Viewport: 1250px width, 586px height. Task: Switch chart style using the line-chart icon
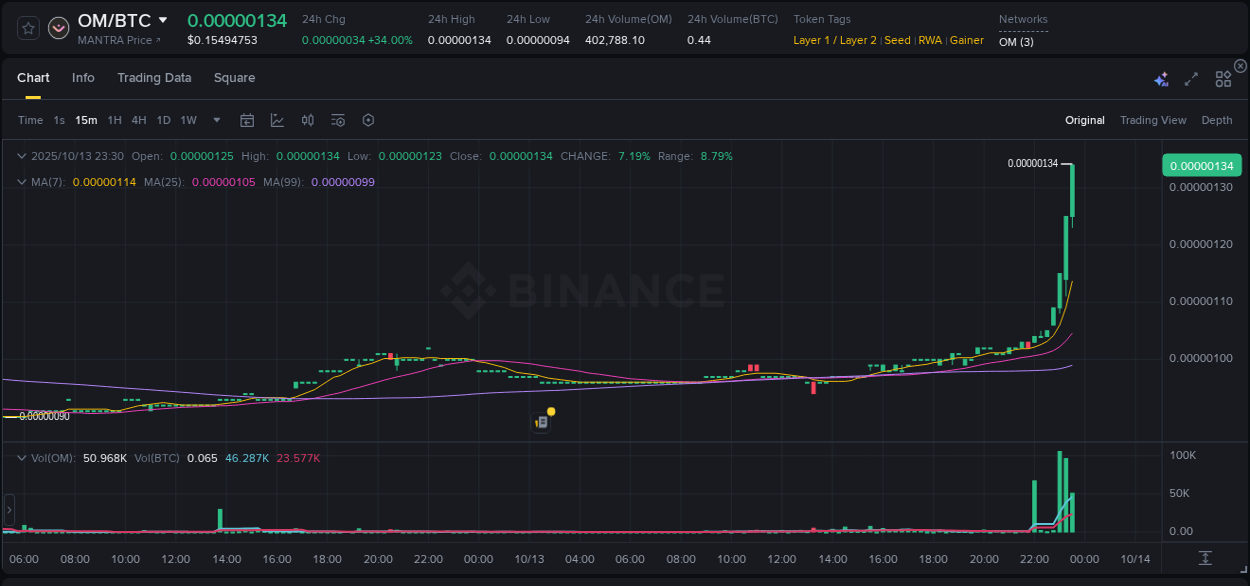[276, 120]
